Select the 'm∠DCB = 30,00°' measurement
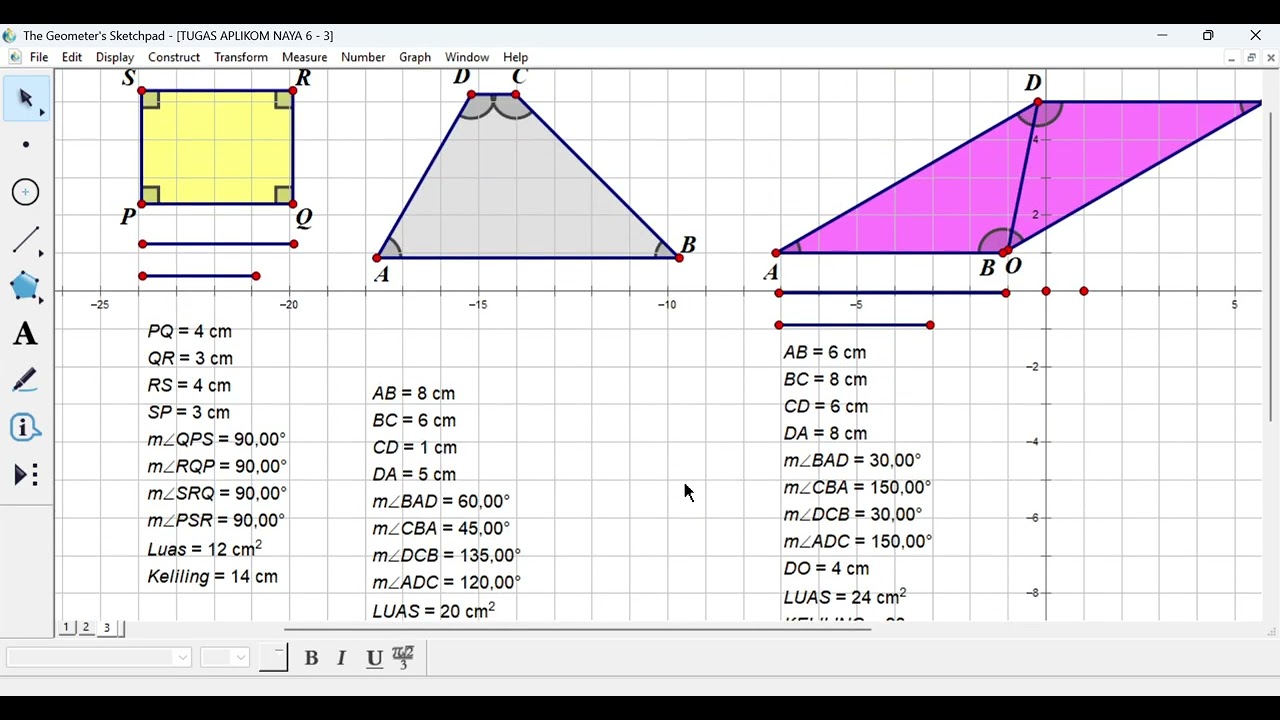The width and height of the screenshot is (1280, 720). (853, 514)
